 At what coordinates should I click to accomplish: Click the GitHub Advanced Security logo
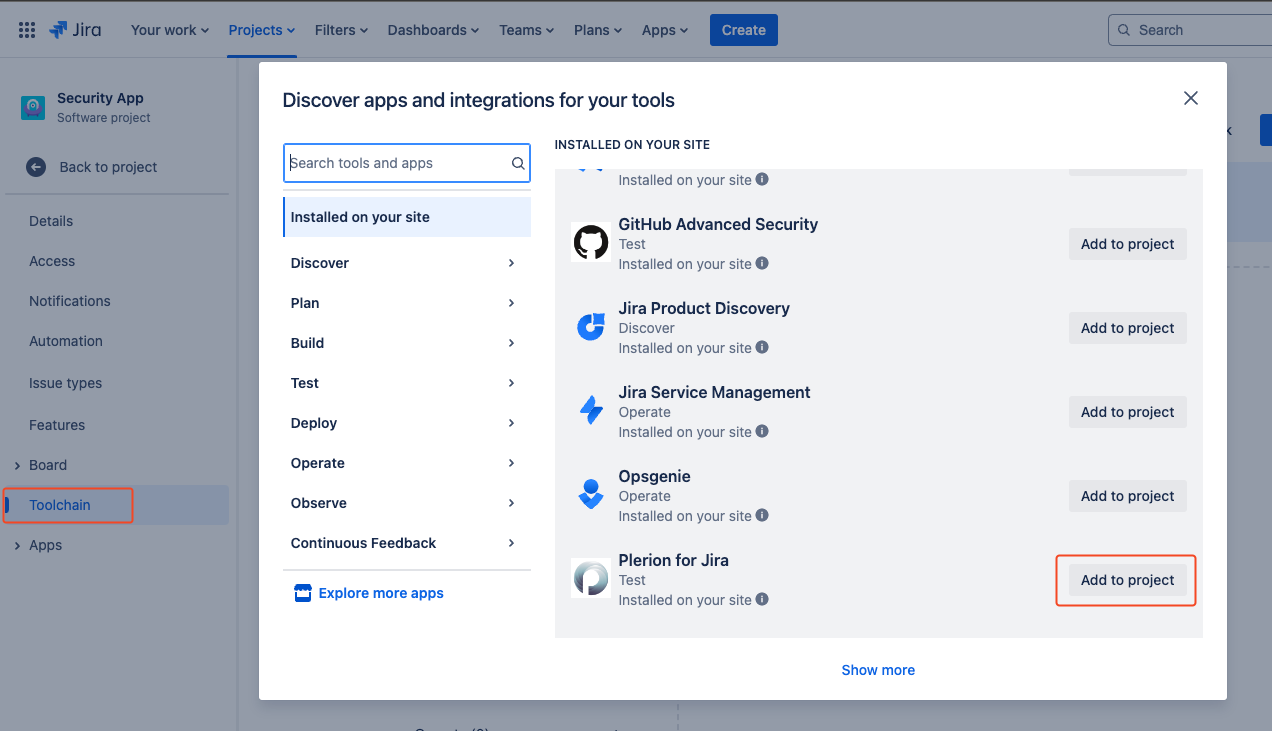(591, 243)
